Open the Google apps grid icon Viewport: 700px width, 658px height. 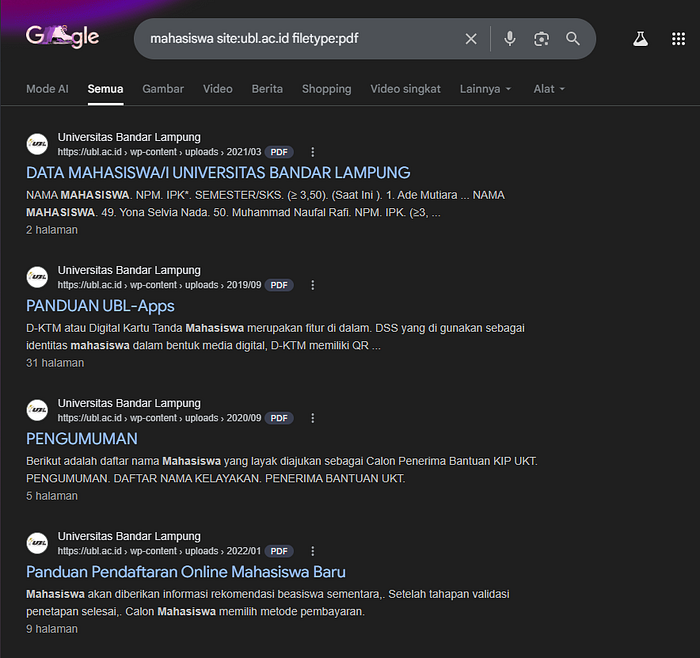pos(678,39)
